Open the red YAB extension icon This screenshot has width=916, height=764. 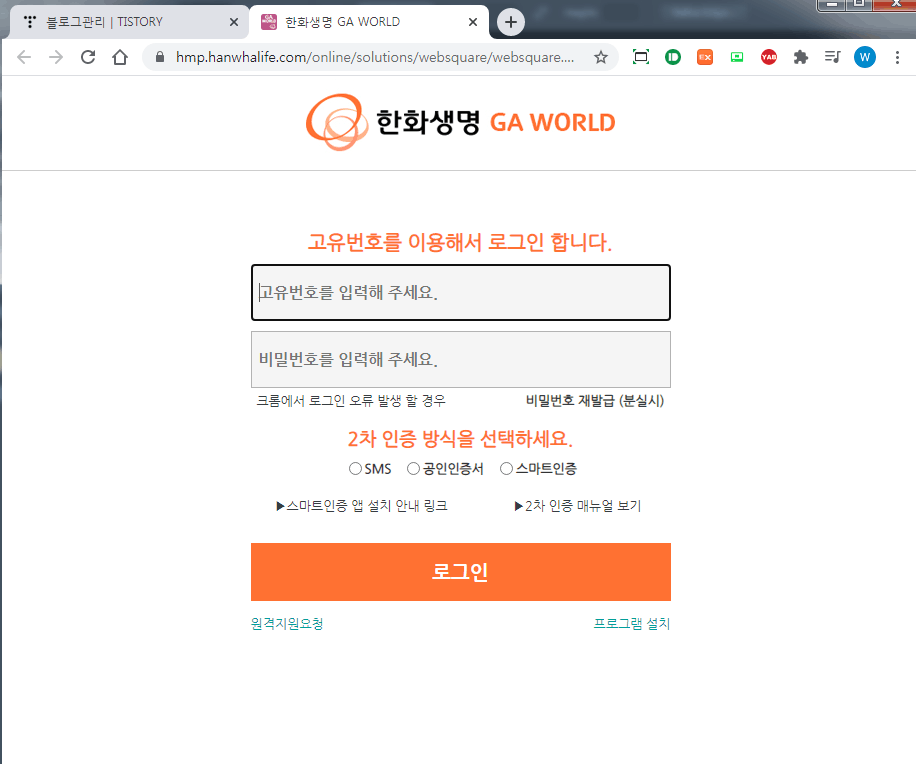769,57
